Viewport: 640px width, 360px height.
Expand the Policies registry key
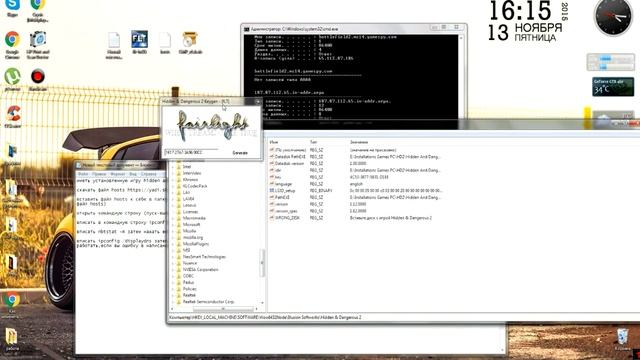coord(173,289)
